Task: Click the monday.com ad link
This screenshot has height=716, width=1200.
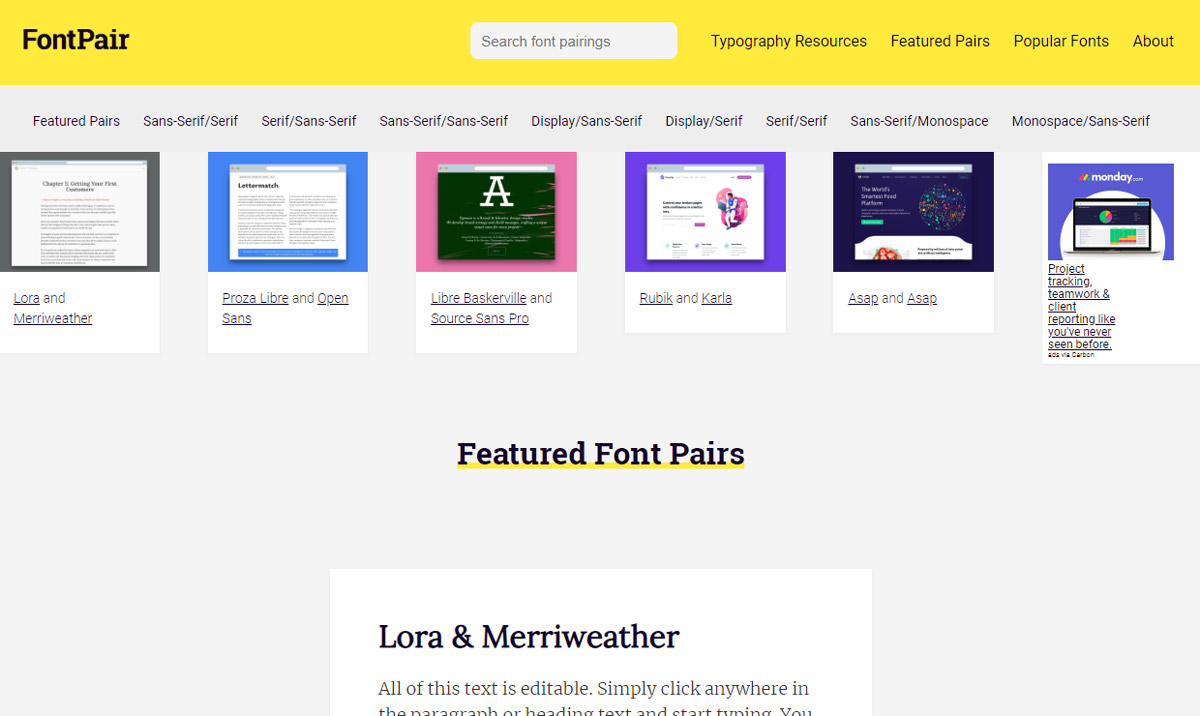Action: [1080, 300]
